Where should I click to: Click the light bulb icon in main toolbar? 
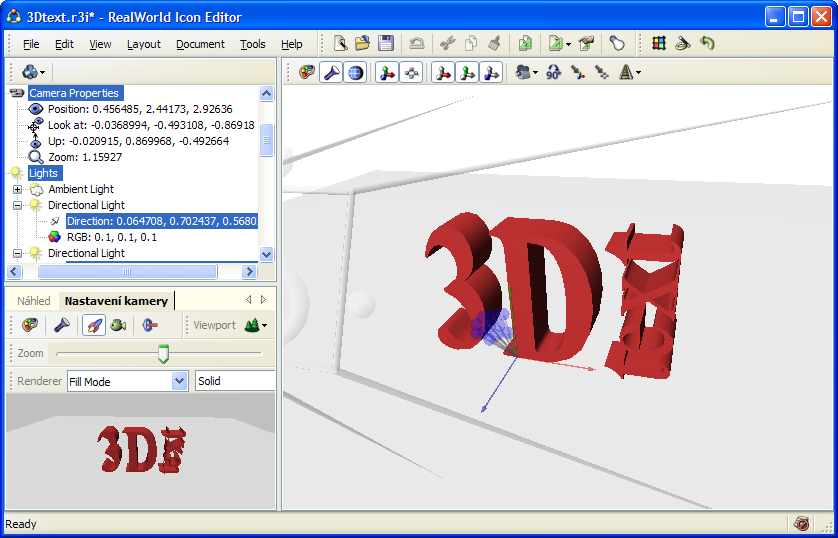(617, 43)
